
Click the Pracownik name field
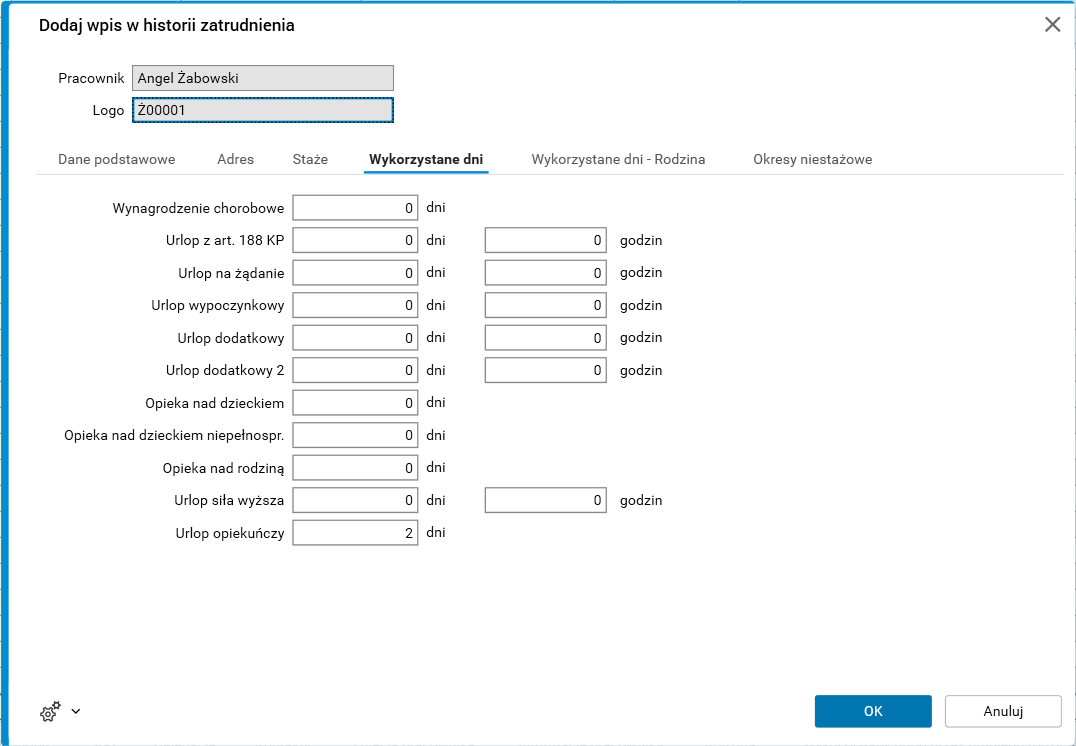point(263,78)
